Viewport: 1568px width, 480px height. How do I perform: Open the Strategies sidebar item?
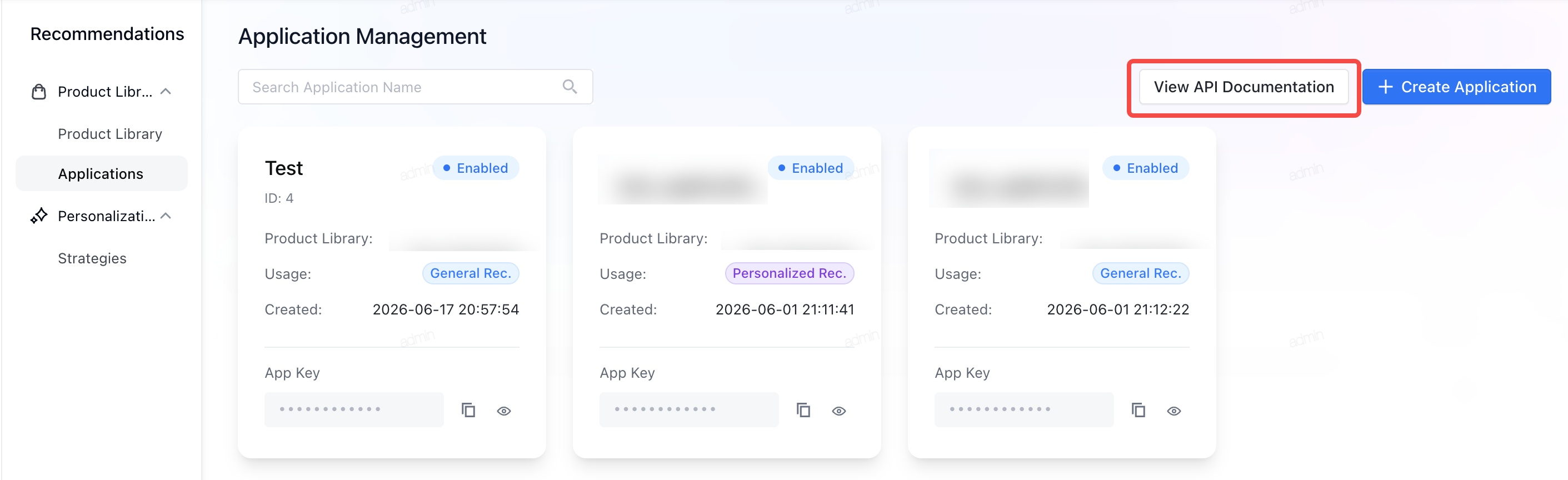(93, 258)
